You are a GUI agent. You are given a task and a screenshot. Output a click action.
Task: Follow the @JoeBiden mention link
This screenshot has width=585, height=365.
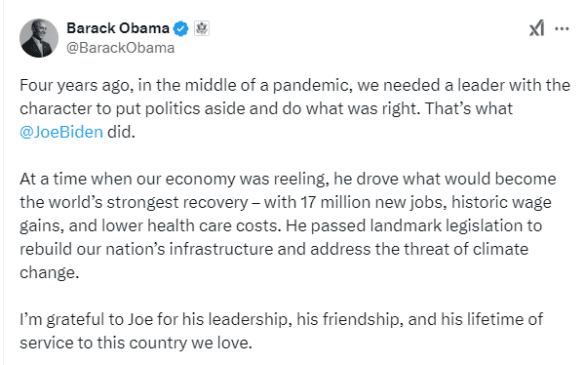point(61,132)
